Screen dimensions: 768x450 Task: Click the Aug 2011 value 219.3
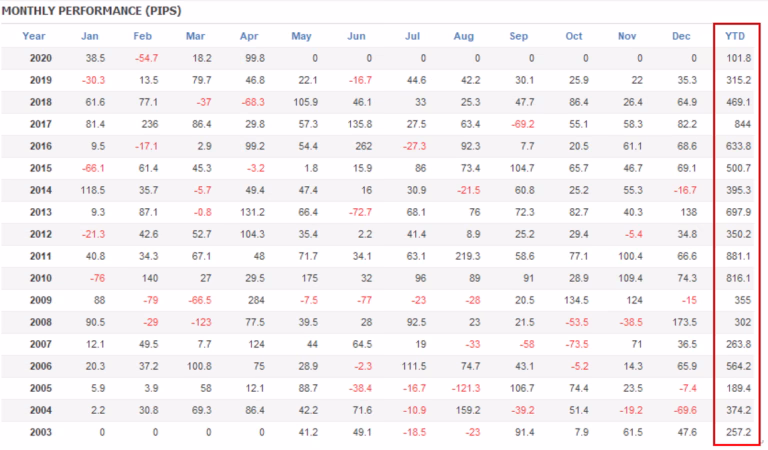(x=465, y=254)
